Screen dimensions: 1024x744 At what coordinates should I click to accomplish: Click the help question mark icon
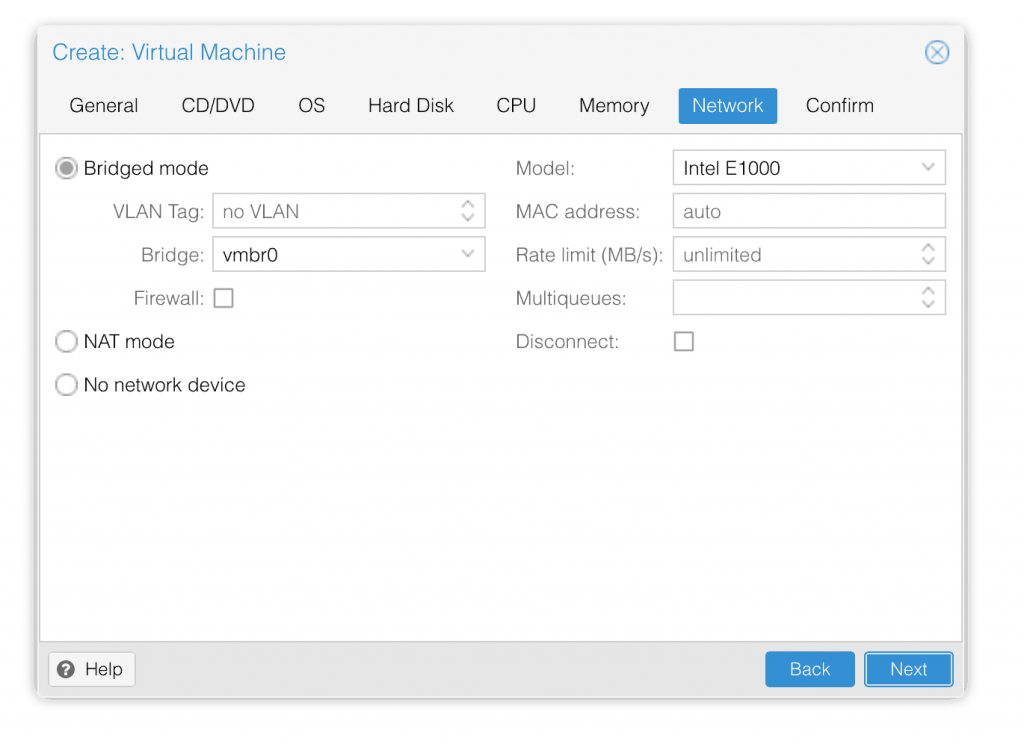click(66, 669)
